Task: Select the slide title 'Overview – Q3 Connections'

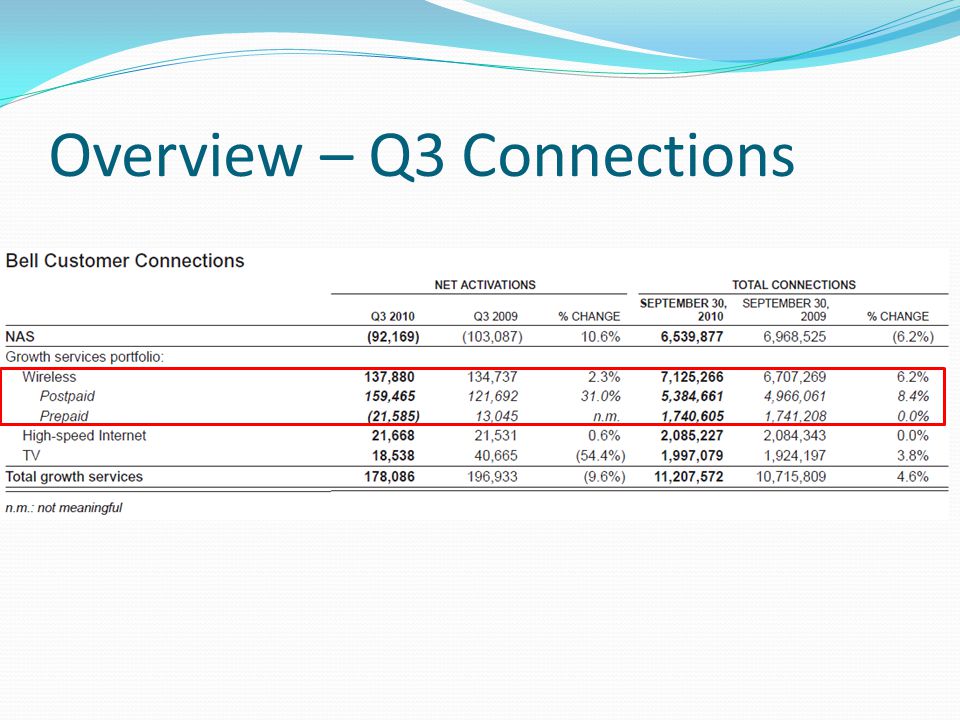Action: (x=422, y=156)
